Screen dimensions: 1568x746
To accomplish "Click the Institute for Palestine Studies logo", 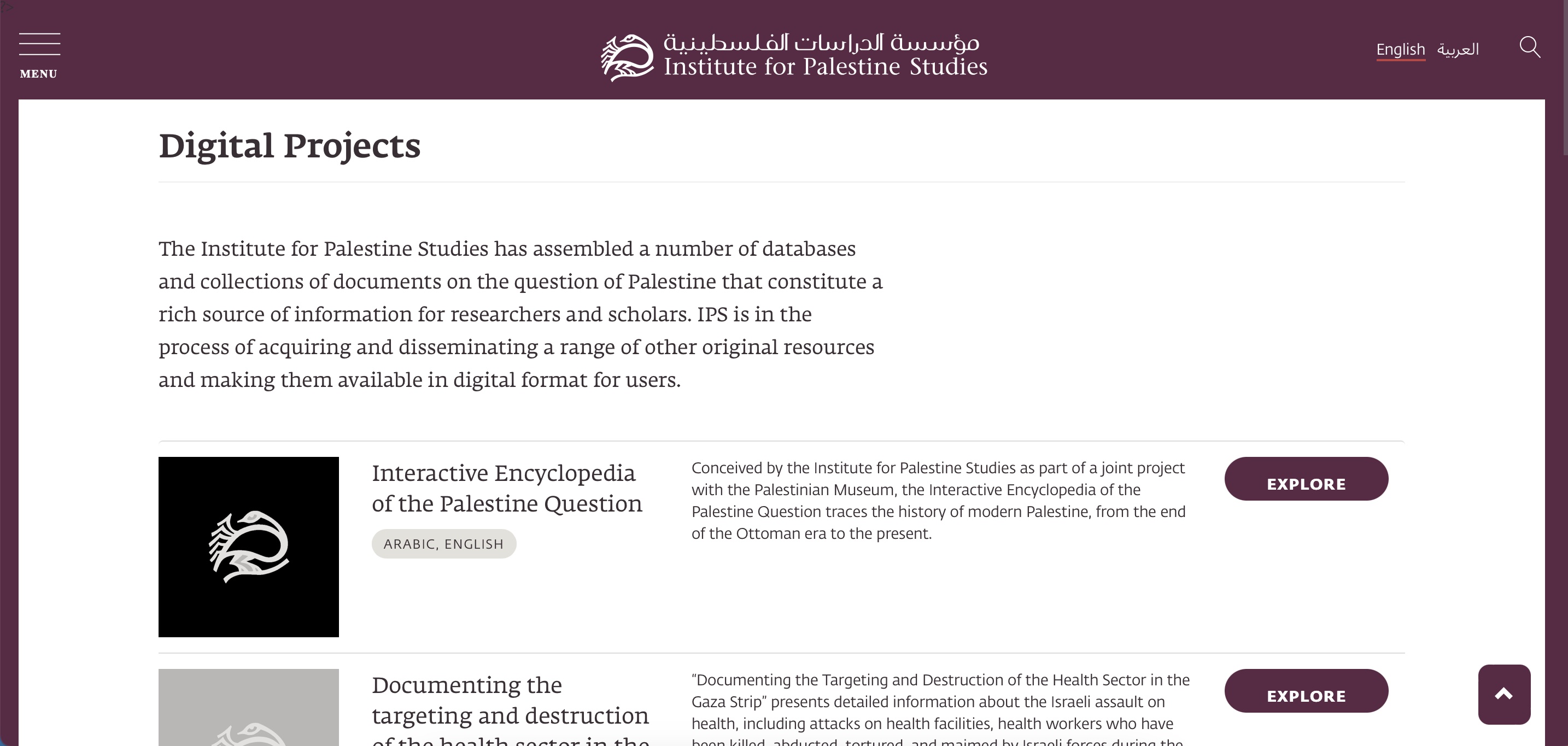I will [627, 58].
